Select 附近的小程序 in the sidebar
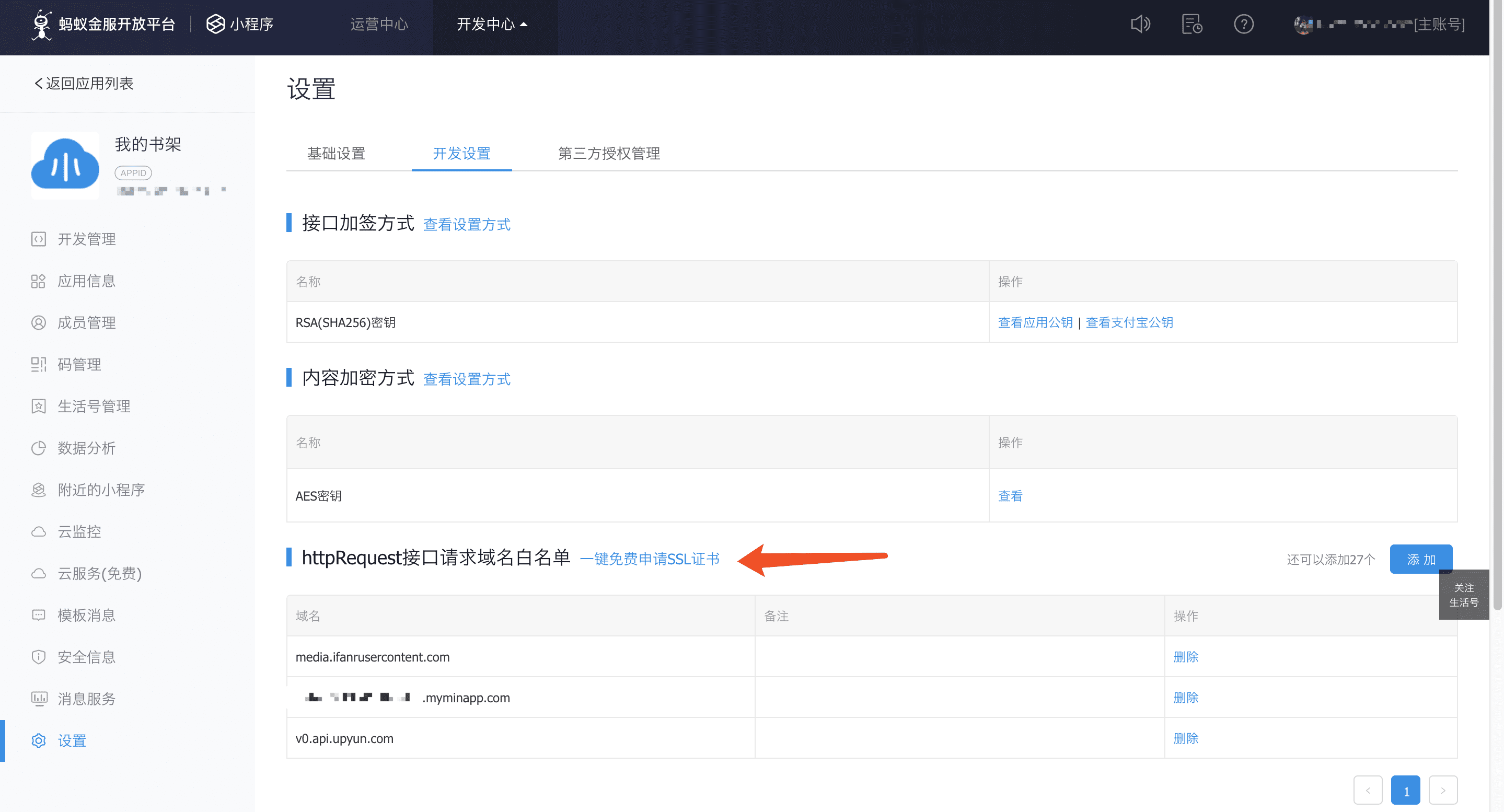1504x812 pixels. tap(101, 490)
